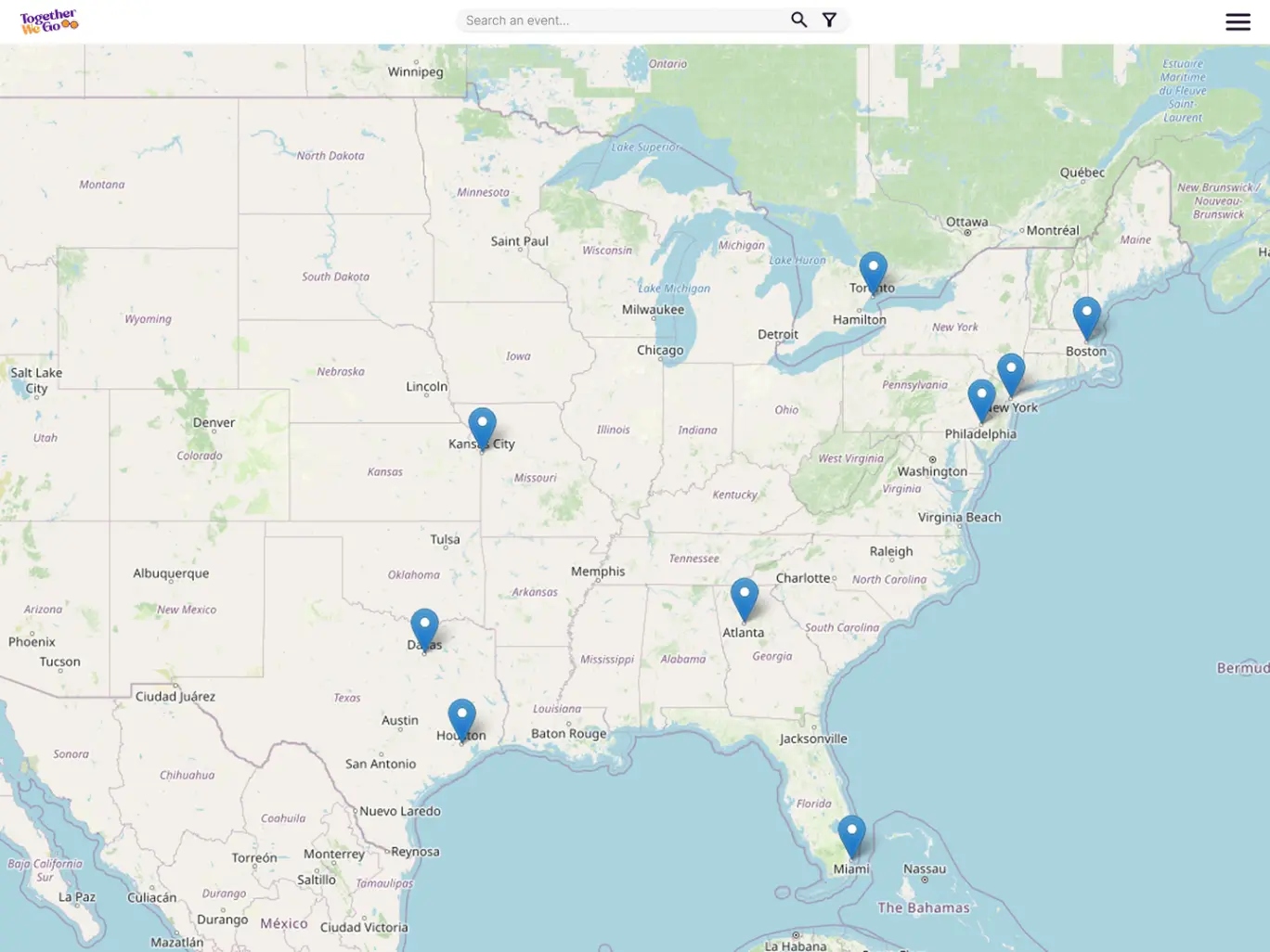Click the Washington city label on map
This screenshot has width=1270, height=952.
pos(932,471)
